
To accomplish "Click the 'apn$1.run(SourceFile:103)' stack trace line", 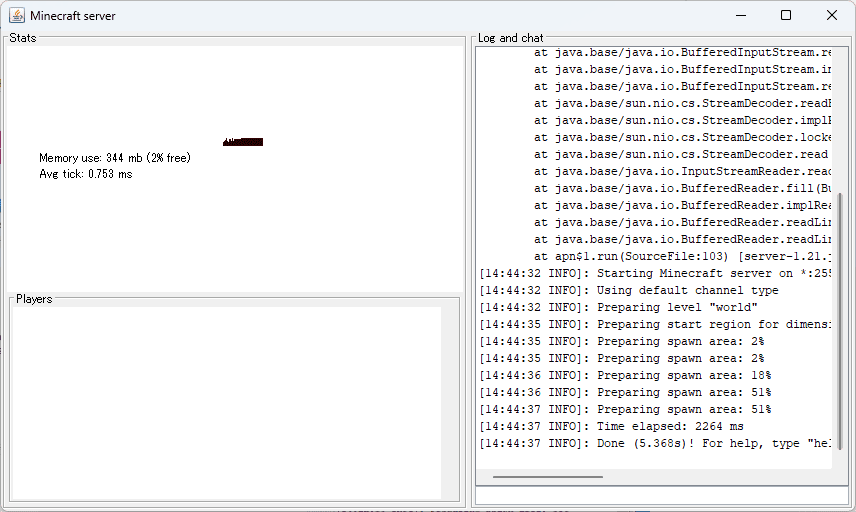I will click(682, 256).
